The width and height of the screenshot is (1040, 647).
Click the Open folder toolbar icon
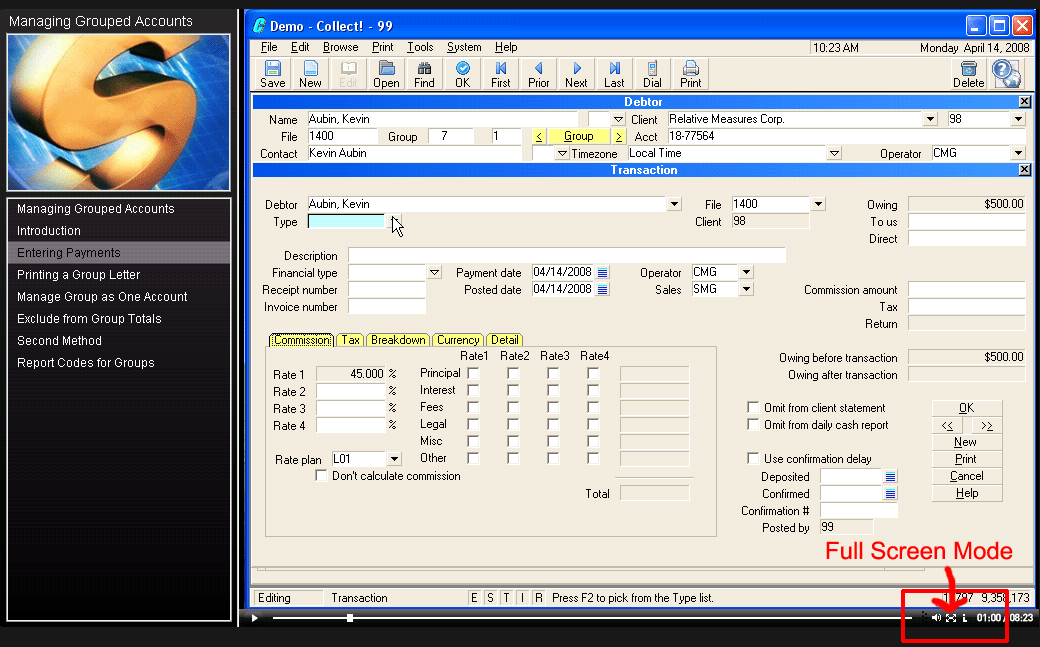[x=386, y=74]
